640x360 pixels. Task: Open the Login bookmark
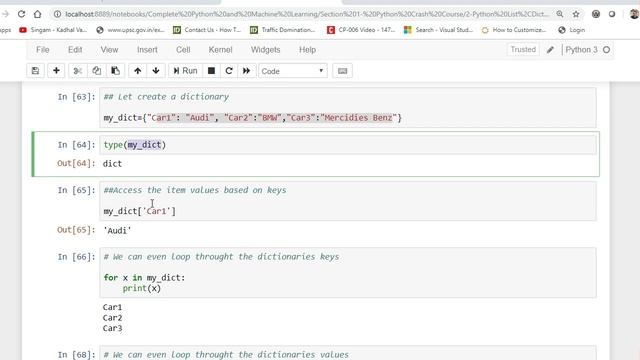[x=571, y=30]
